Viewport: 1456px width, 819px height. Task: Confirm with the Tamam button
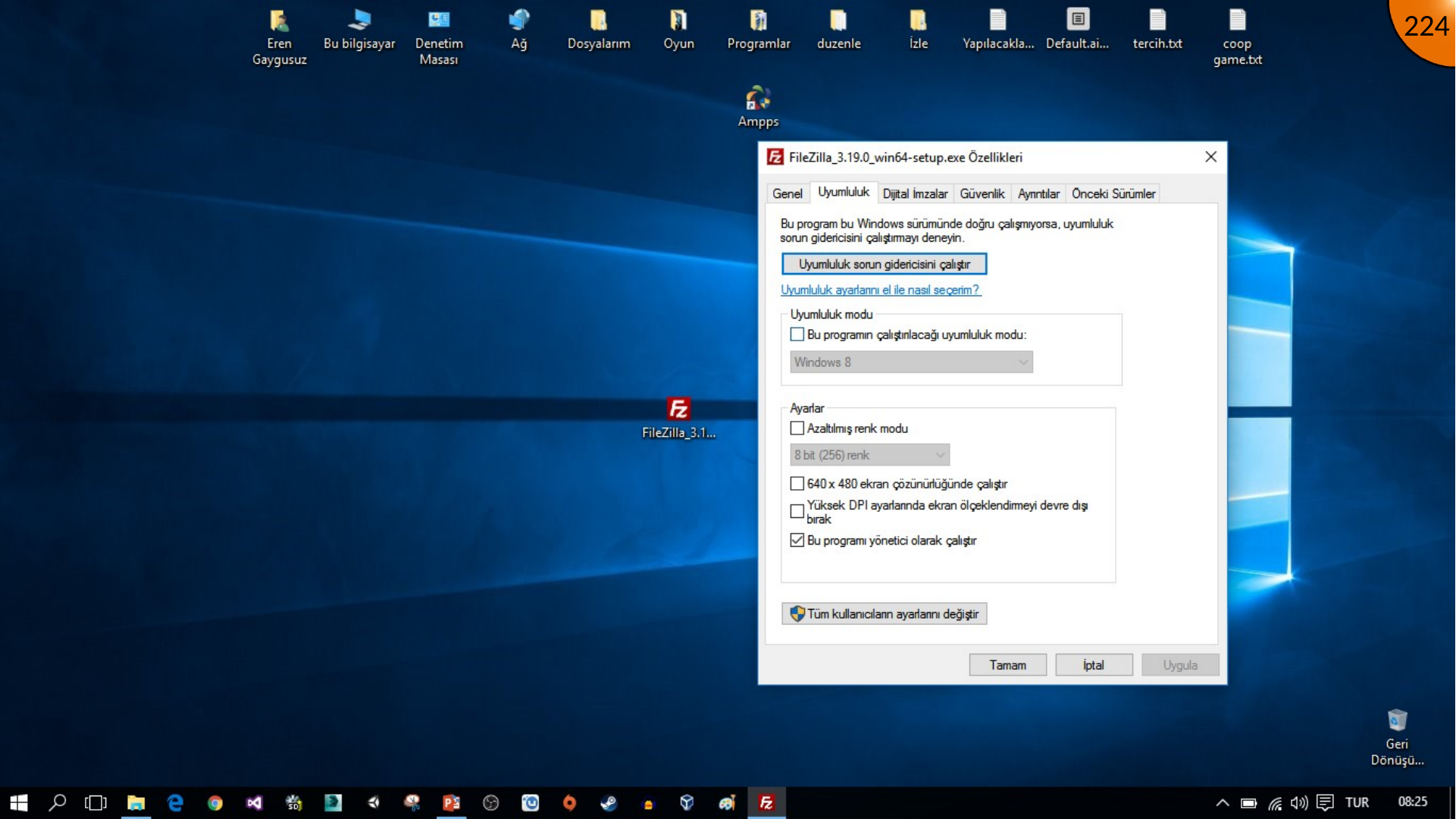click(1007, 665)
